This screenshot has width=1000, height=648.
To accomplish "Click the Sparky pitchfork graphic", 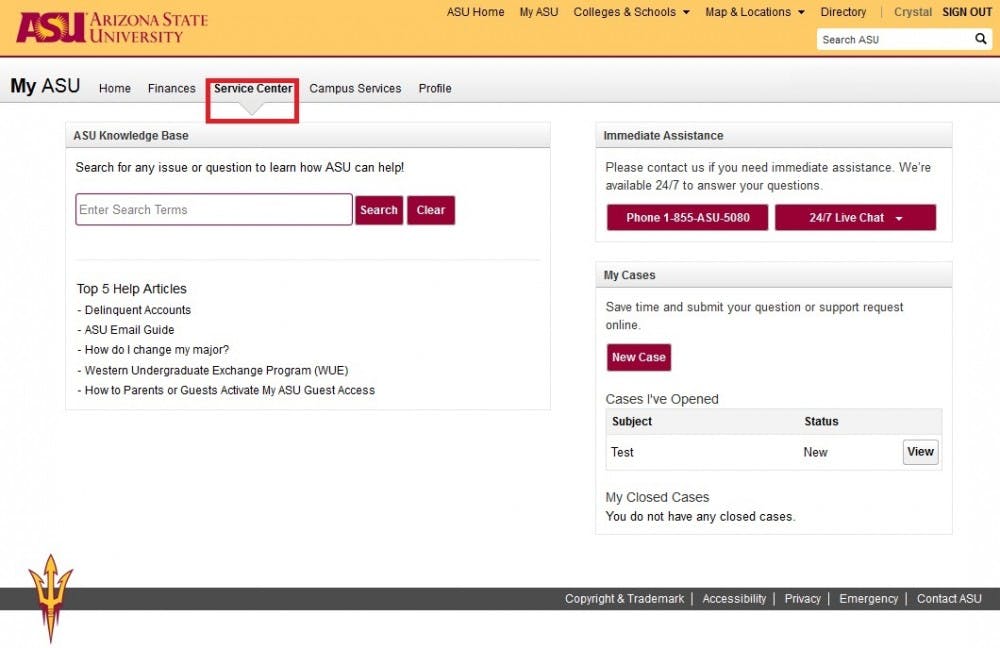I will (50, 600).
